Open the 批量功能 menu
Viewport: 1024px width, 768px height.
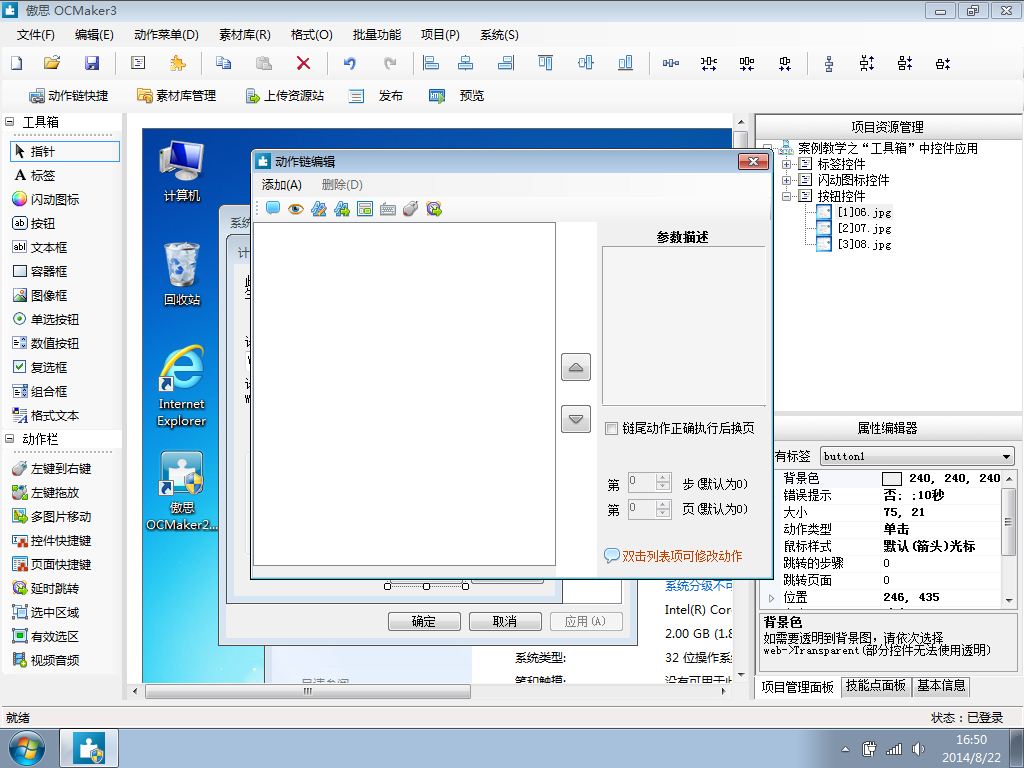377,35
